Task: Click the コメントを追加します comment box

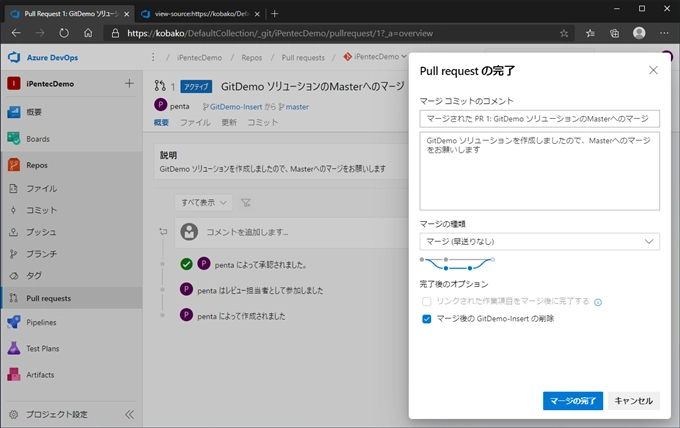Action: click(291, 232)
